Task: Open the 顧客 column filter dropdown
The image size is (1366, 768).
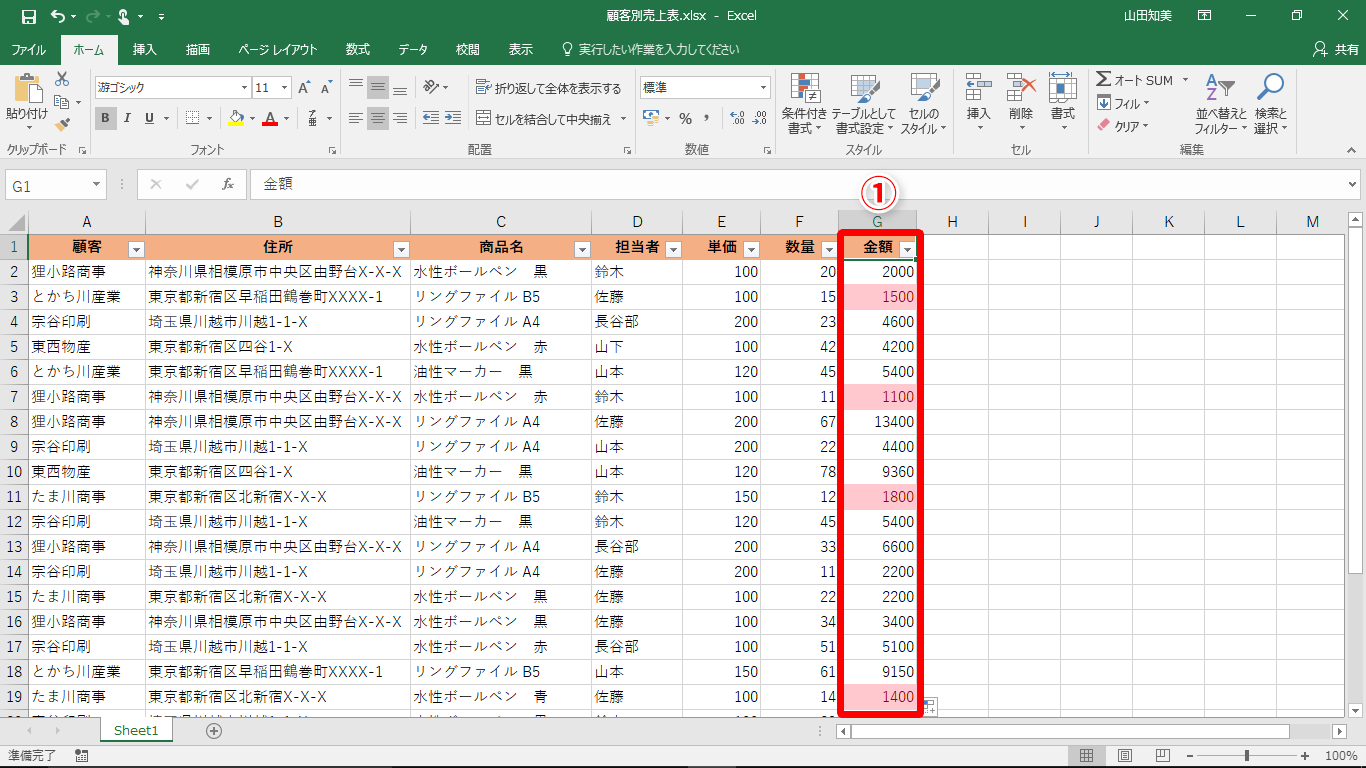Action: tap(136, 249)
